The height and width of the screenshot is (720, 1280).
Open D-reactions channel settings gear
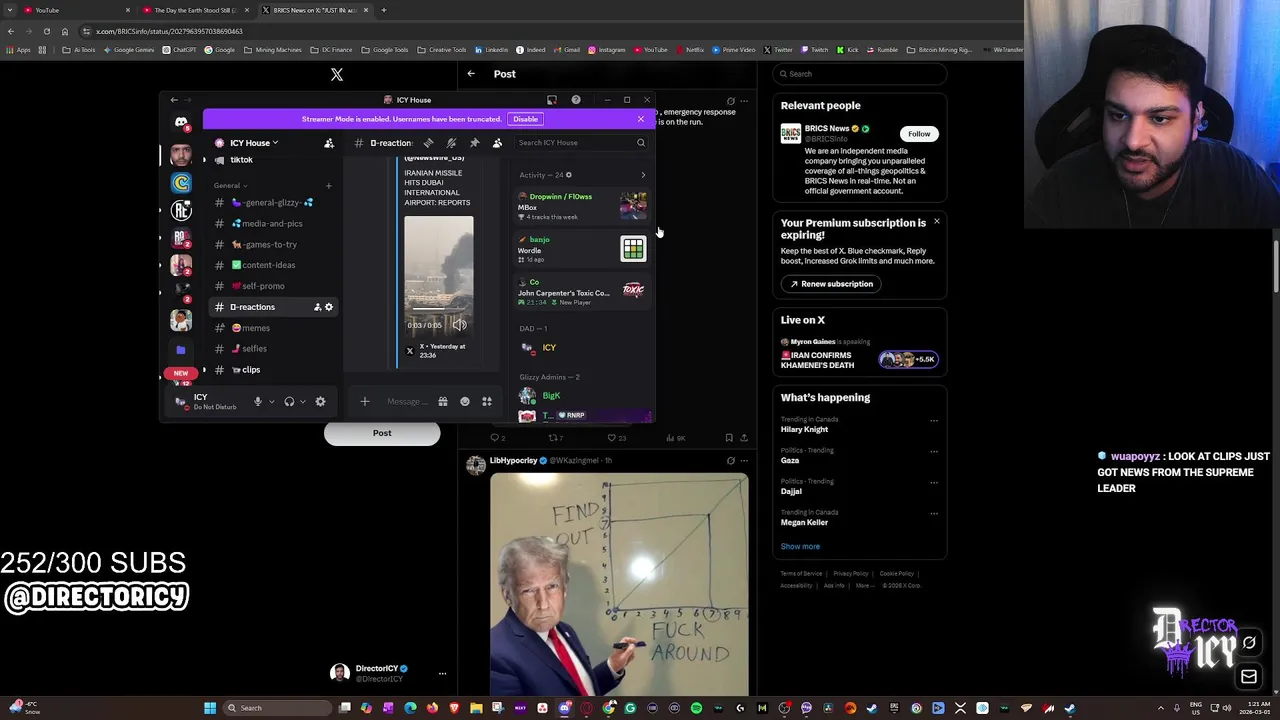point(329,307)
